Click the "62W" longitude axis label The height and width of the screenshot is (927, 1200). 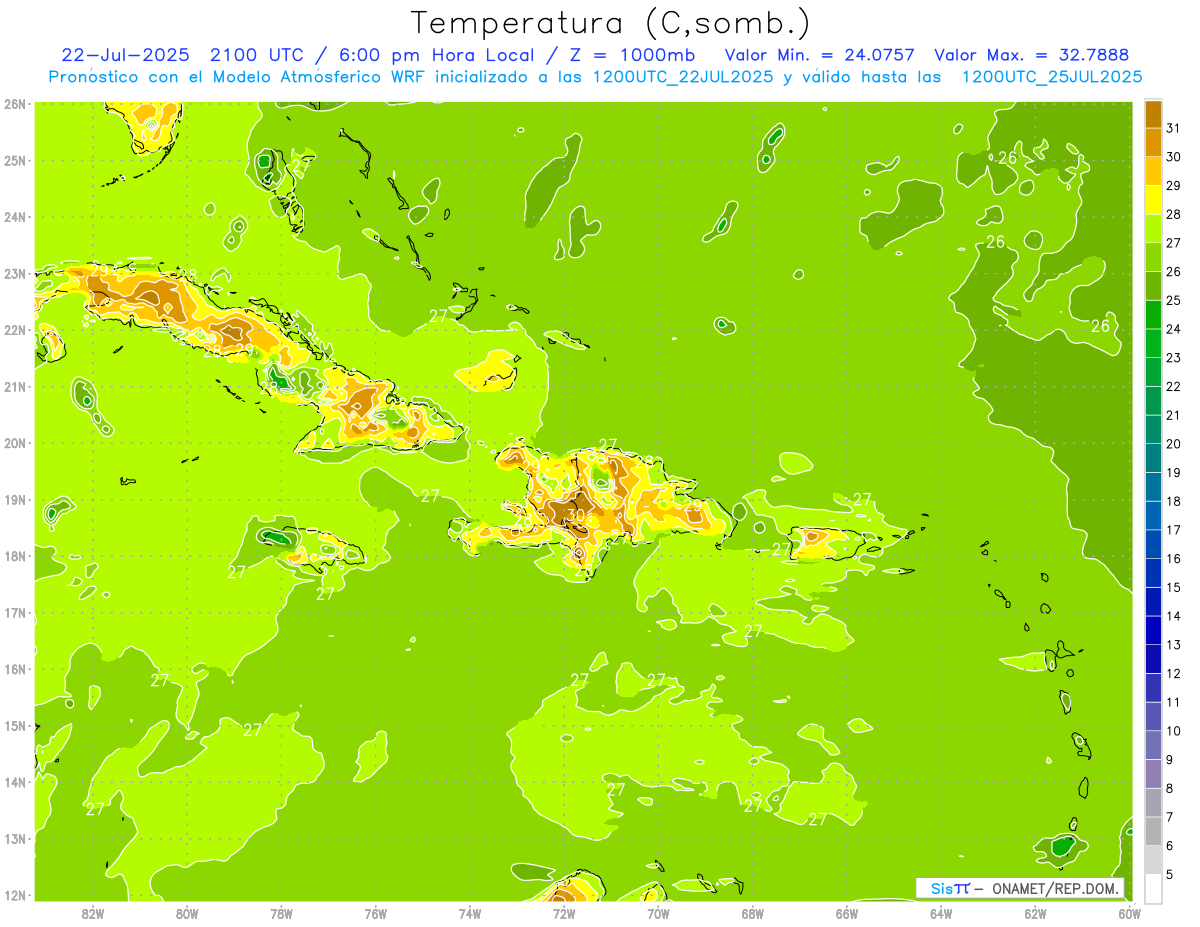(x=1035, y=913)
